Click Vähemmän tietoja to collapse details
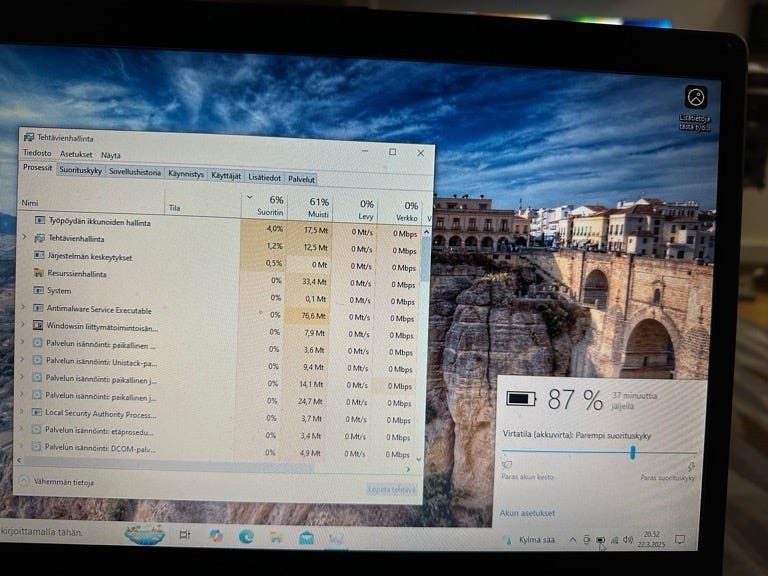This screenshot has width=768, height=576. pyautogui.click(x=57, y=482)
